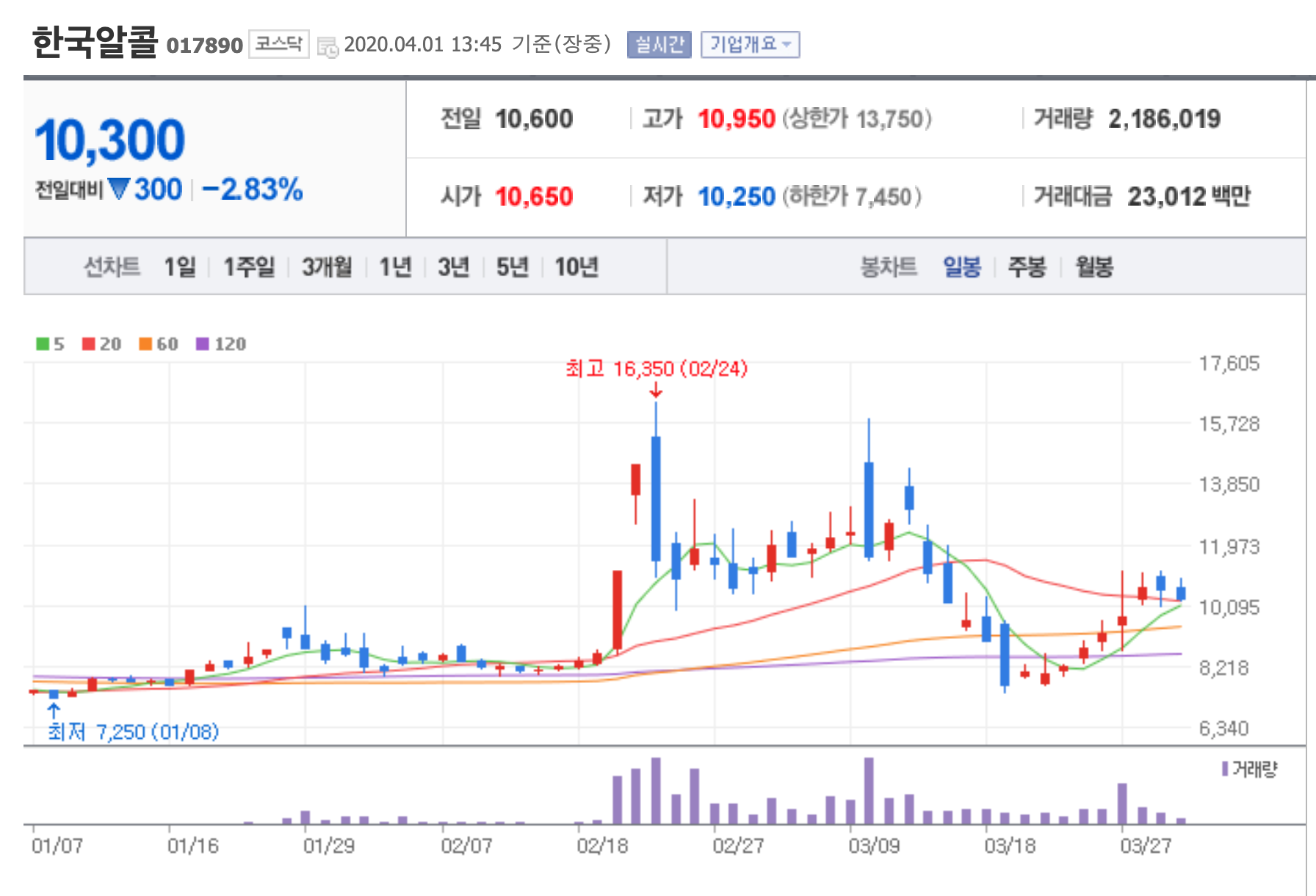Click the 02/18 date label on axis
Image resolution: width=1316 pixels, height=896 pixels.
click(602, 846)
